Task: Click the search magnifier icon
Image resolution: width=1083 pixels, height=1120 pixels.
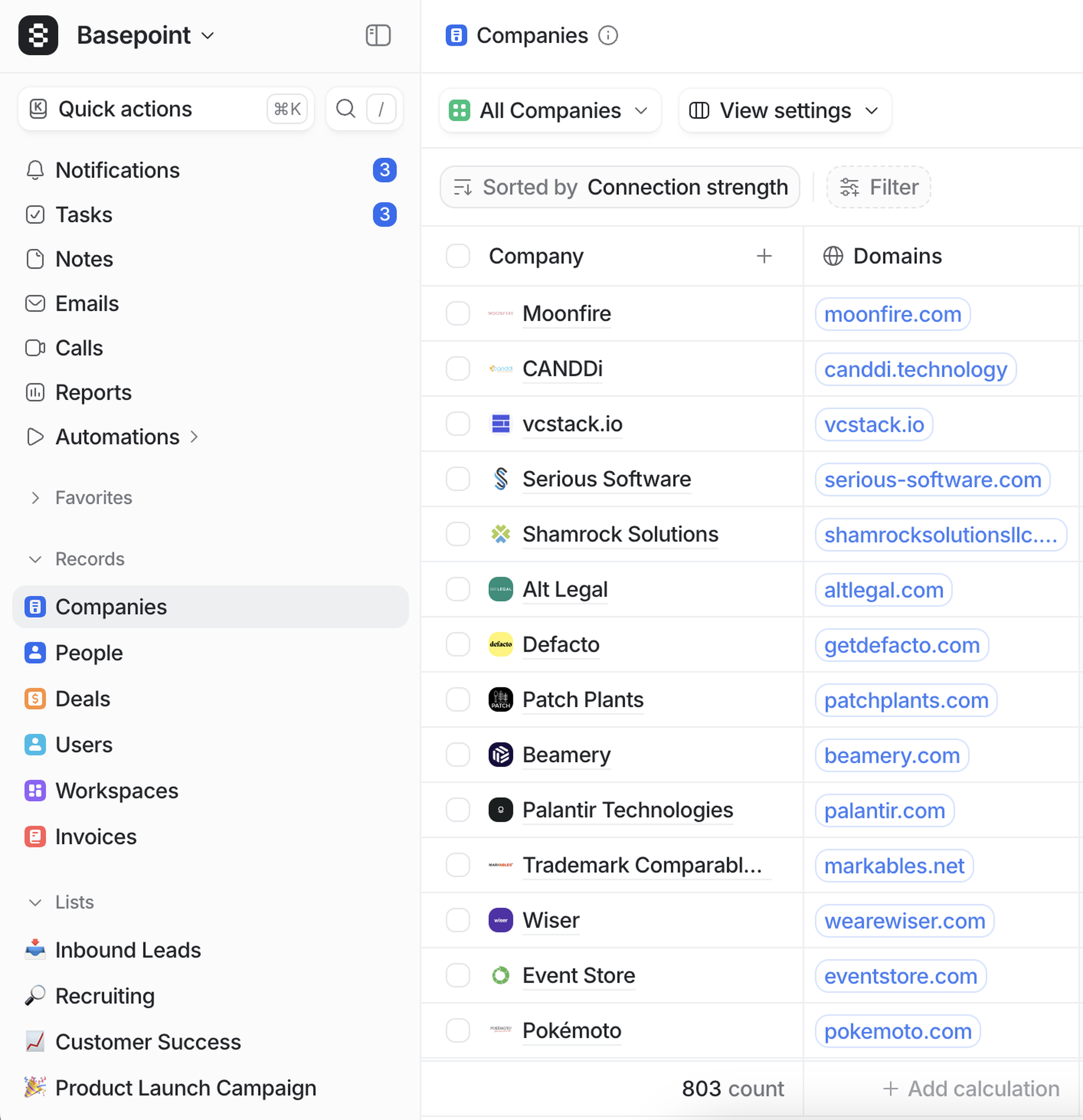Action: coord(345,109)
